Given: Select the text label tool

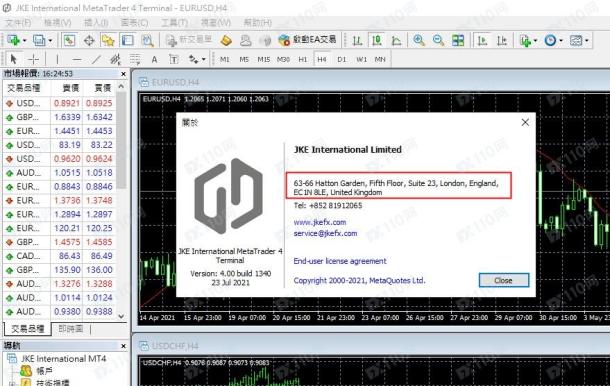Looking at the screenshot, I should [x=174, y=59].
